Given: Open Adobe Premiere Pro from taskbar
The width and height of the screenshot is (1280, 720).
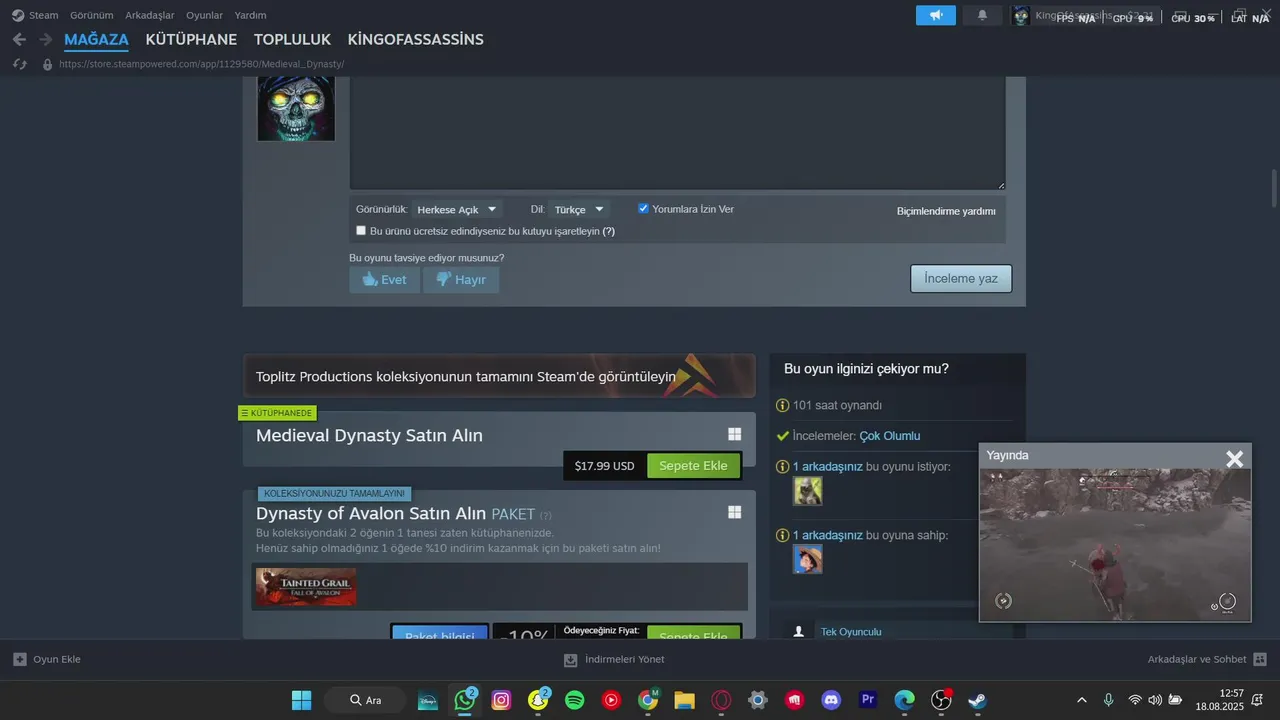Looking at the screenshot, I should tap(868, 700).
